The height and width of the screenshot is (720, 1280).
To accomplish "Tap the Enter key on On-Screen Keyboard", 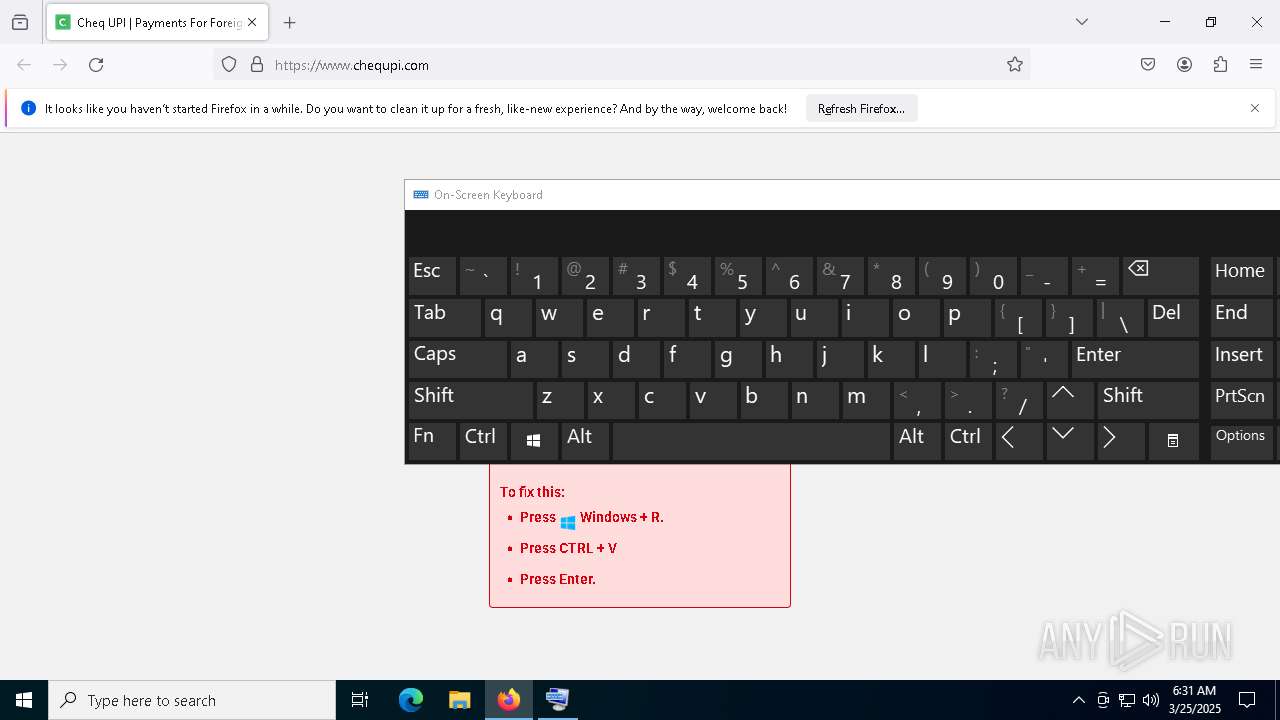I will tap(1135, 358).
